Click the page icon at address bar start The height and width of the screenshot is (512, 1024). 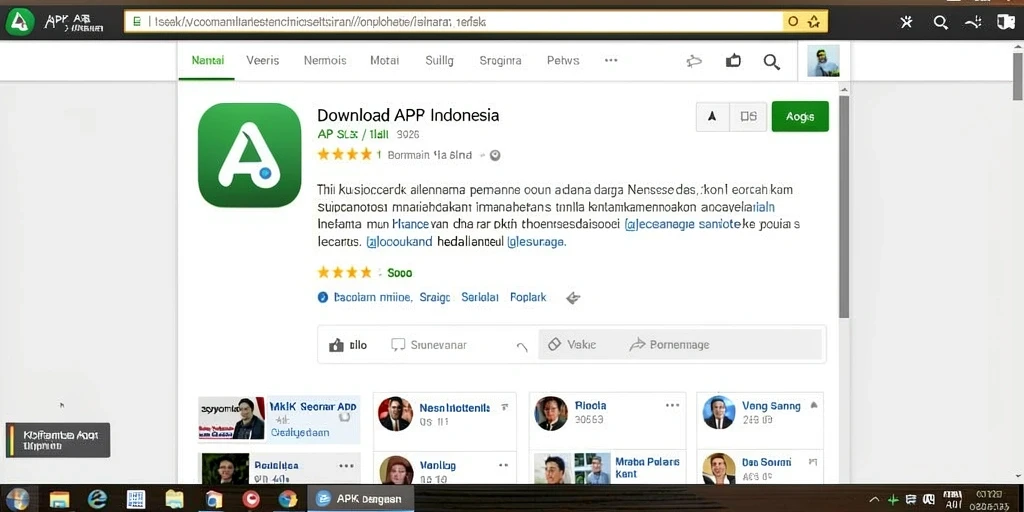point(137,22)
